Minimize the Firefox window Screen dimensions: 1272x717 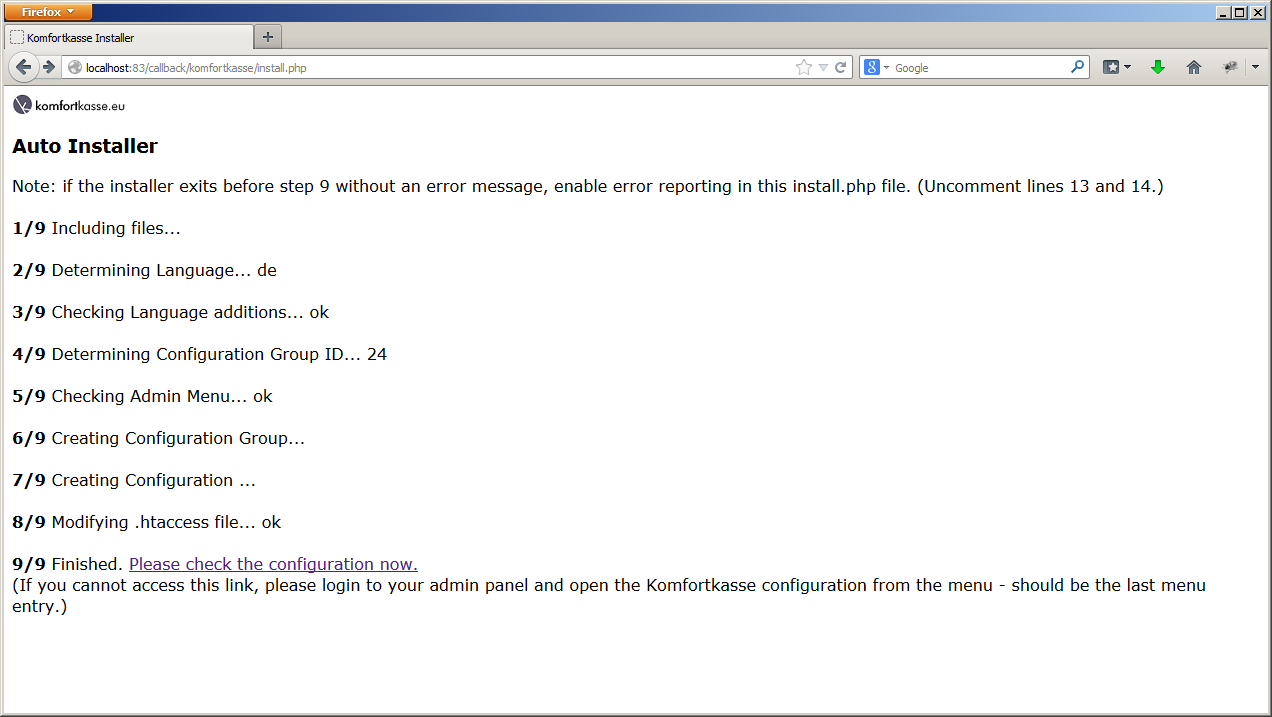click(1223, 12)
